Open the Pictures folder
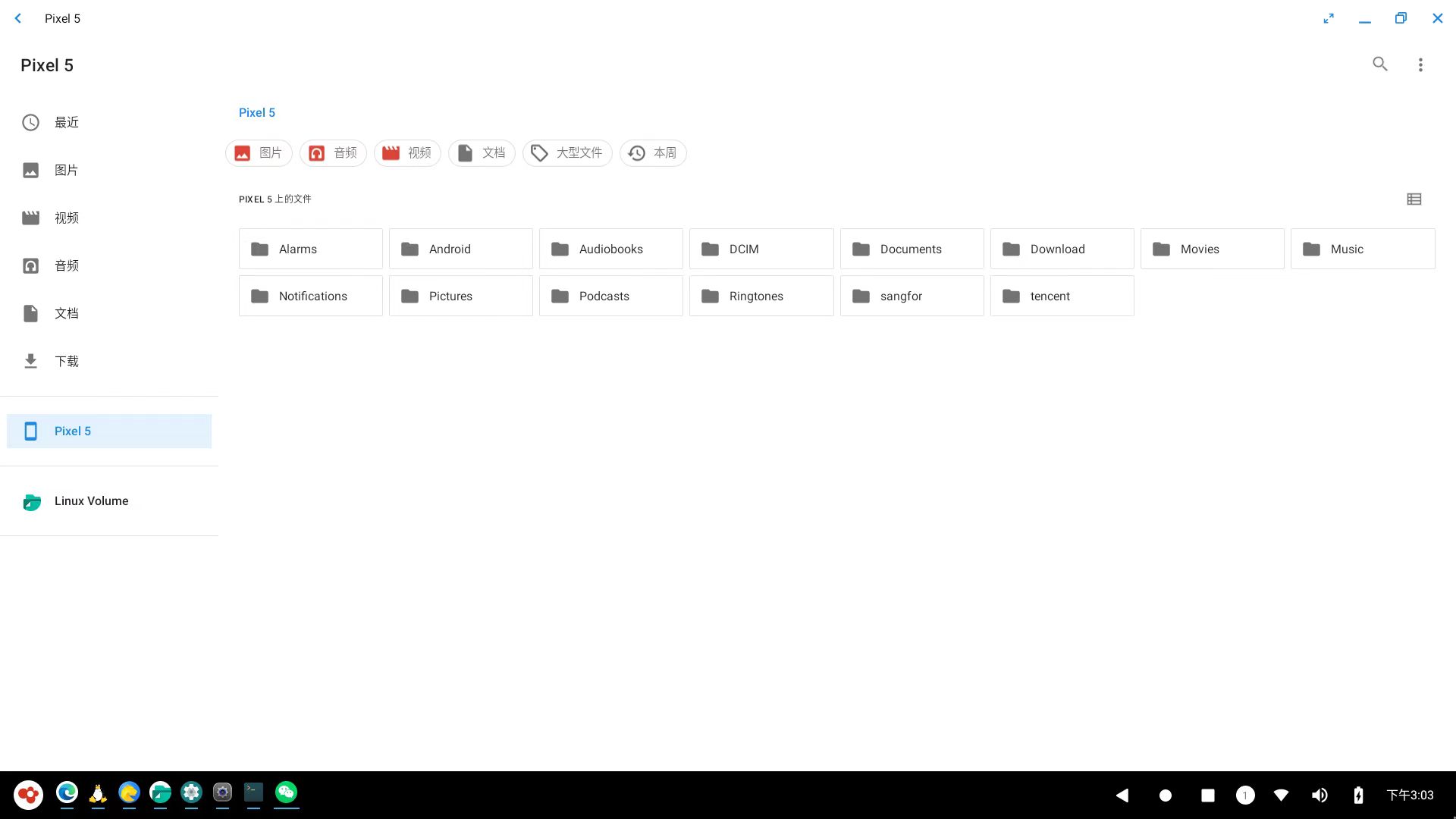Image resolution: width=1456 pixels, height=819 pixels. click(x=461, y=295)
